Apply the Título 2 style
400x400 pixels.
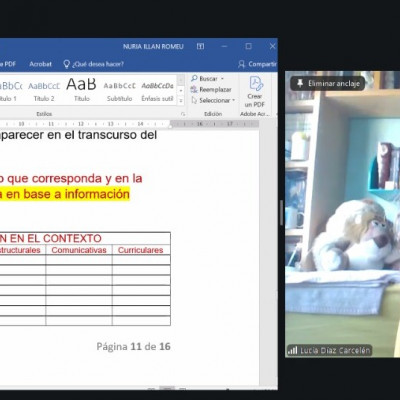tap(44, 91)
